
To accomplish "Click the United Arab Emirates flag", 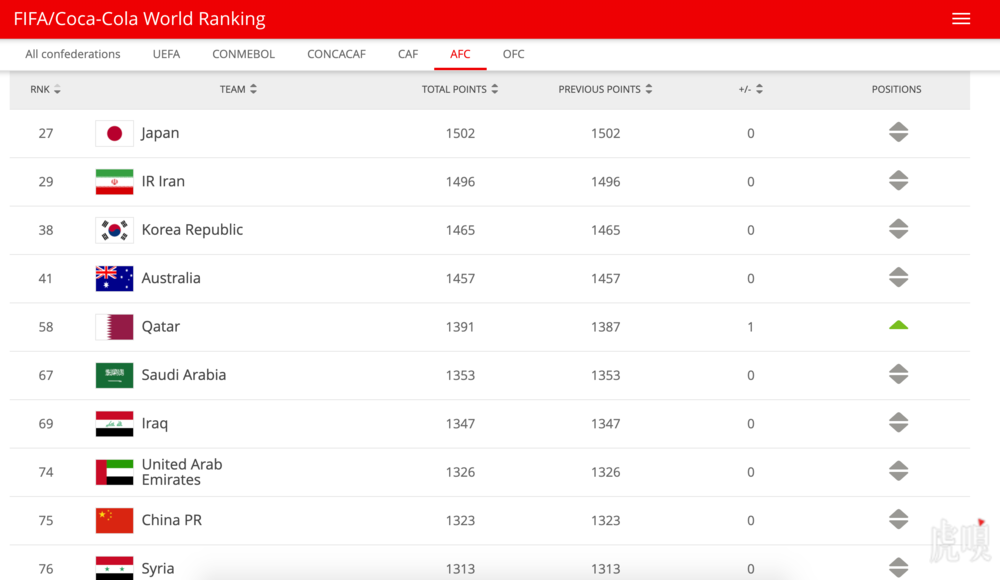I will point(114,472).
